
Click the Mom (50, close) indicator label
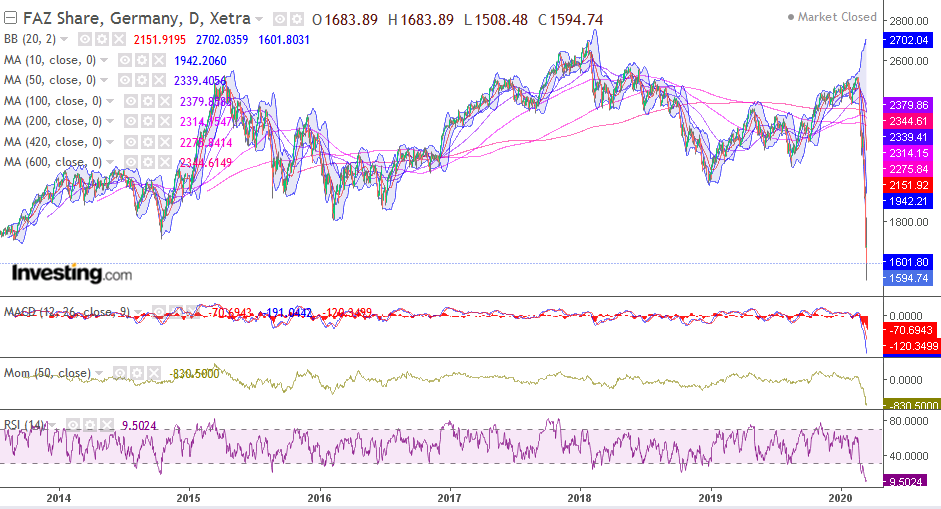pos(47,373)
